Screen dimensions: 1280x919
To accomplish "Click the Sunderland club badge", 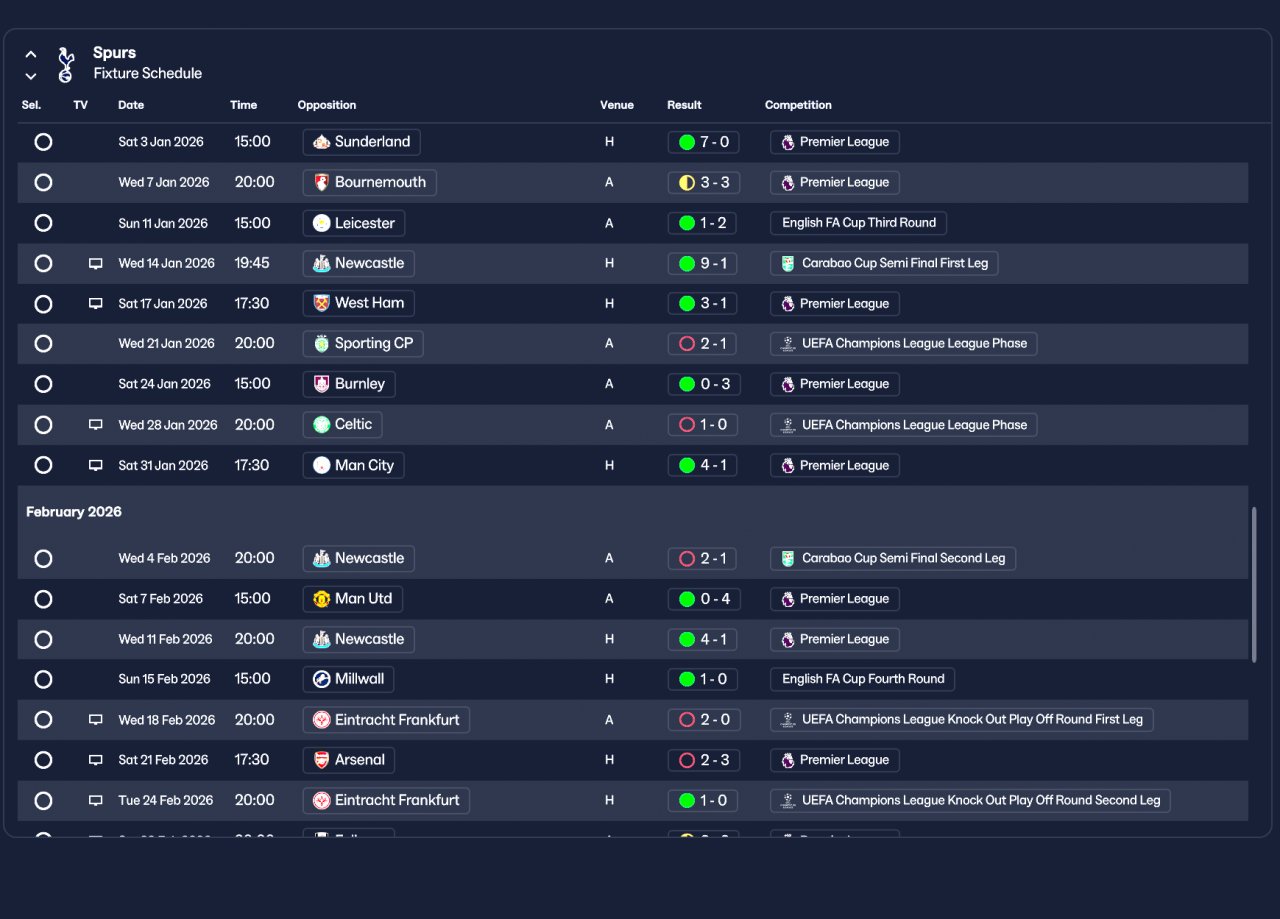I will pyautogui.click(x=321, y=142).
